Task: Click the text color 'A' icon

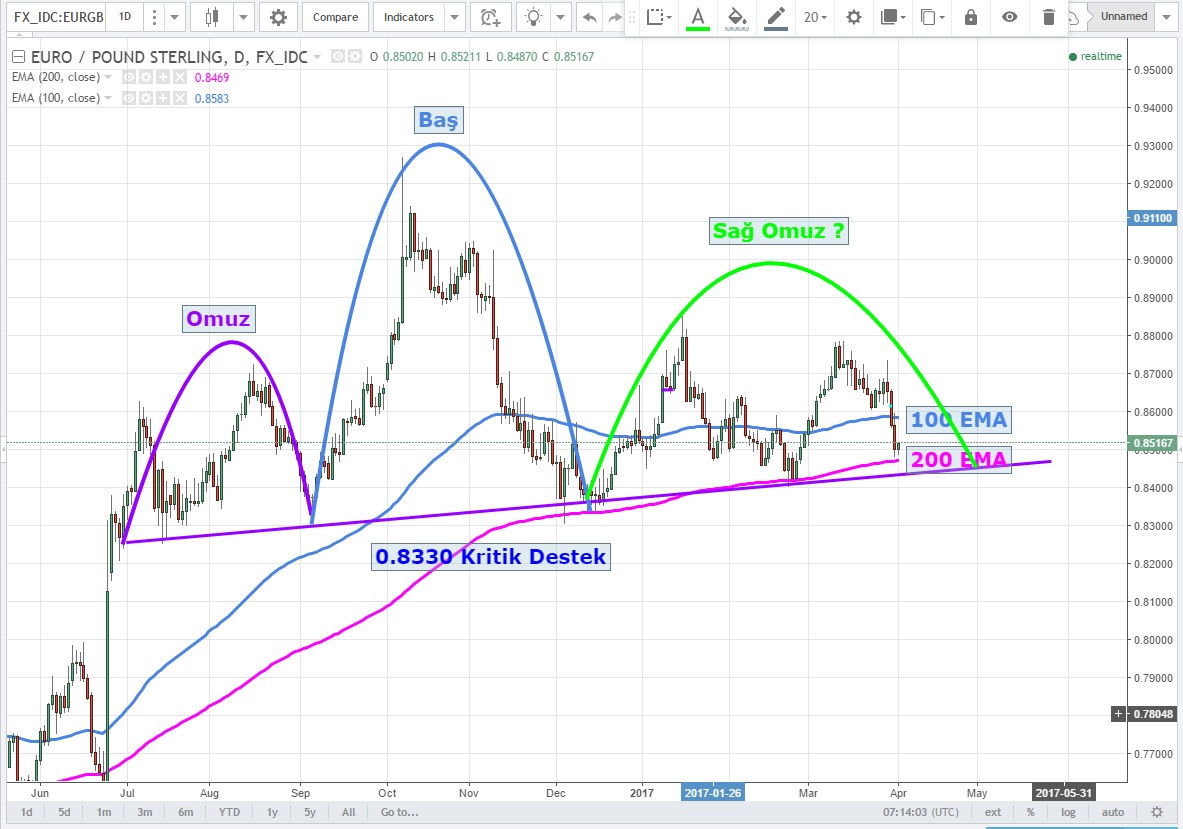Action: pos(697,17)
